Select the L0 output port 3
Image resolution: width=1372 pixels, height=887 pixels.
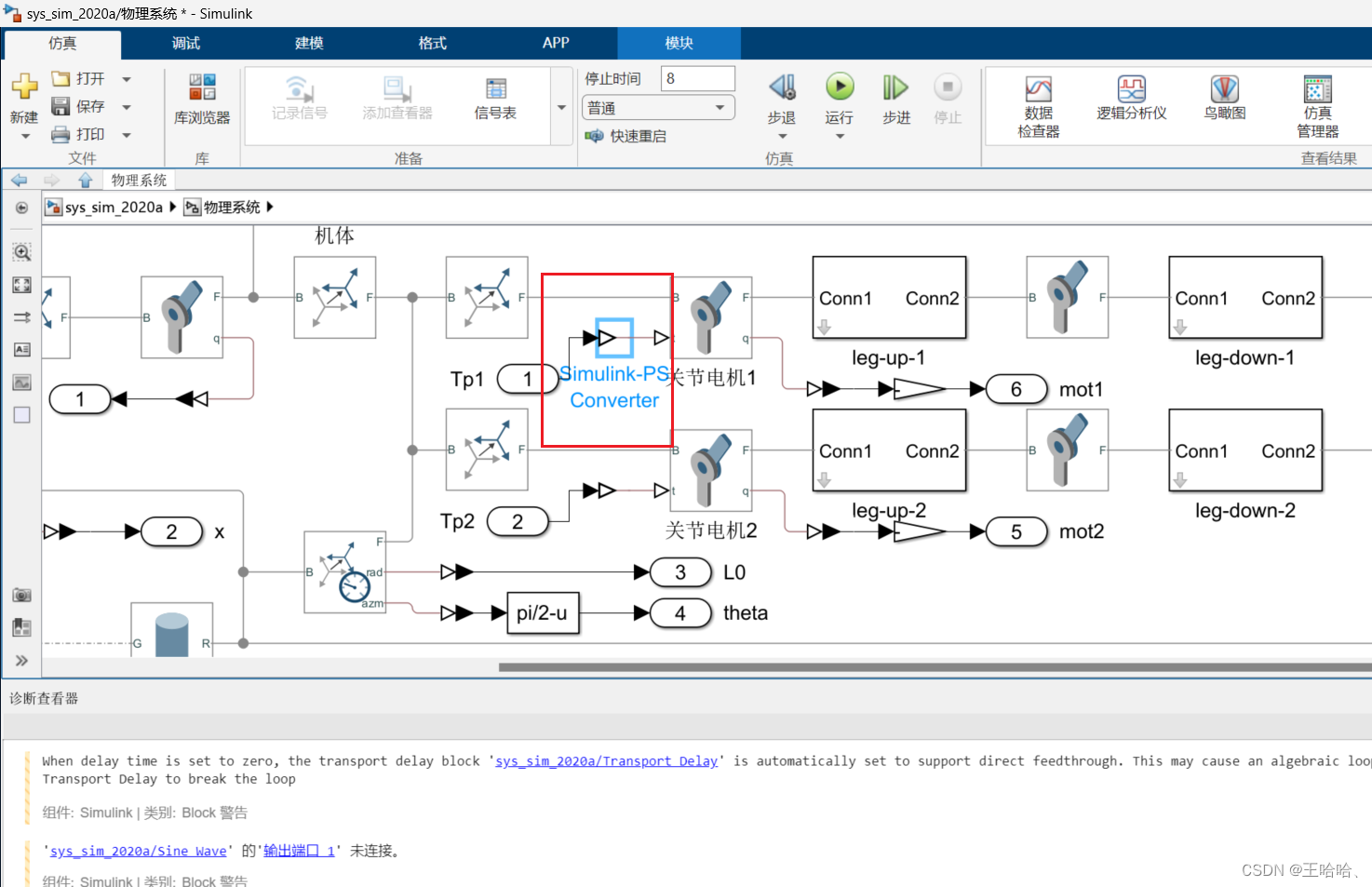[x=680, y=572]
